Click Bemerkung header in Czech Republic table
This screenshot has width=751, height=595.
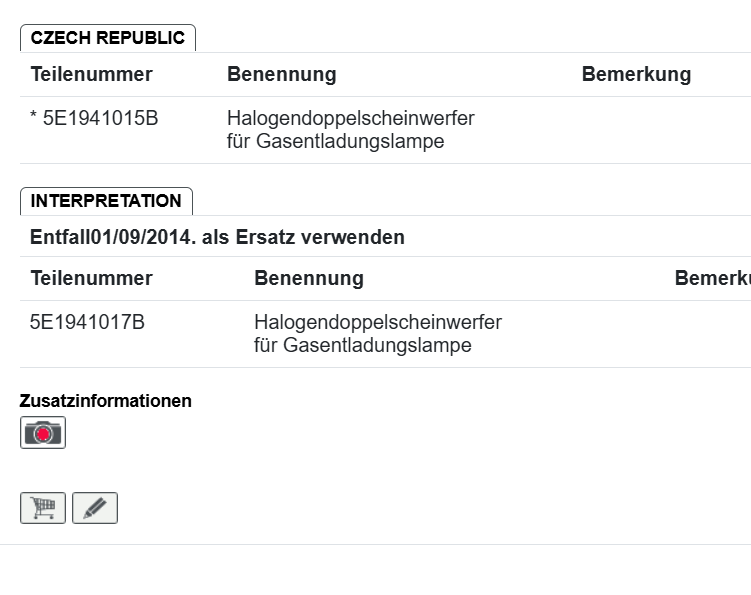pyautogui.click(x=636, y=74)
